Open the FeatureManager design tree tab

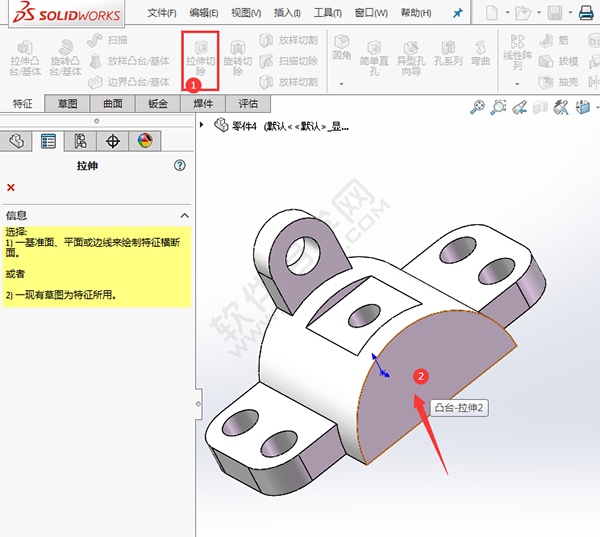tap(16, 141)
